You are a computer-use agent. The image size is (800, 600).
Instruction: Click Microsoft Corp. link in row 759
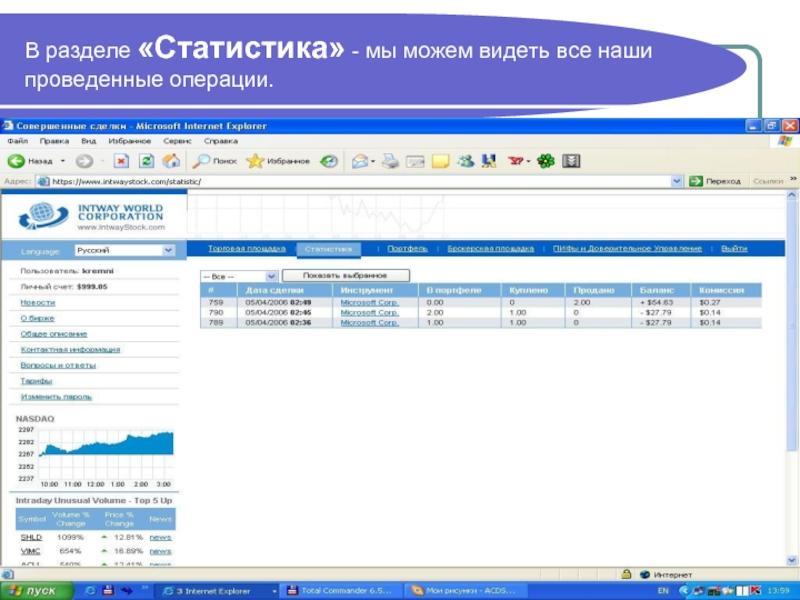click(x=369, y=301)
